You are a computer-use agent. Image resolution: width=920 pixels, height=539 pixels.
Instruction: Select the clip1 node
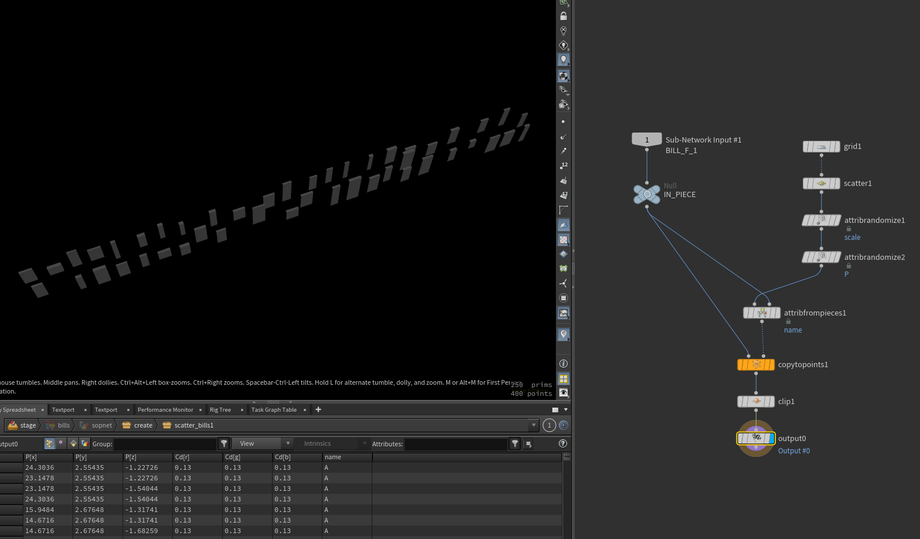click(x=756, y=402)
